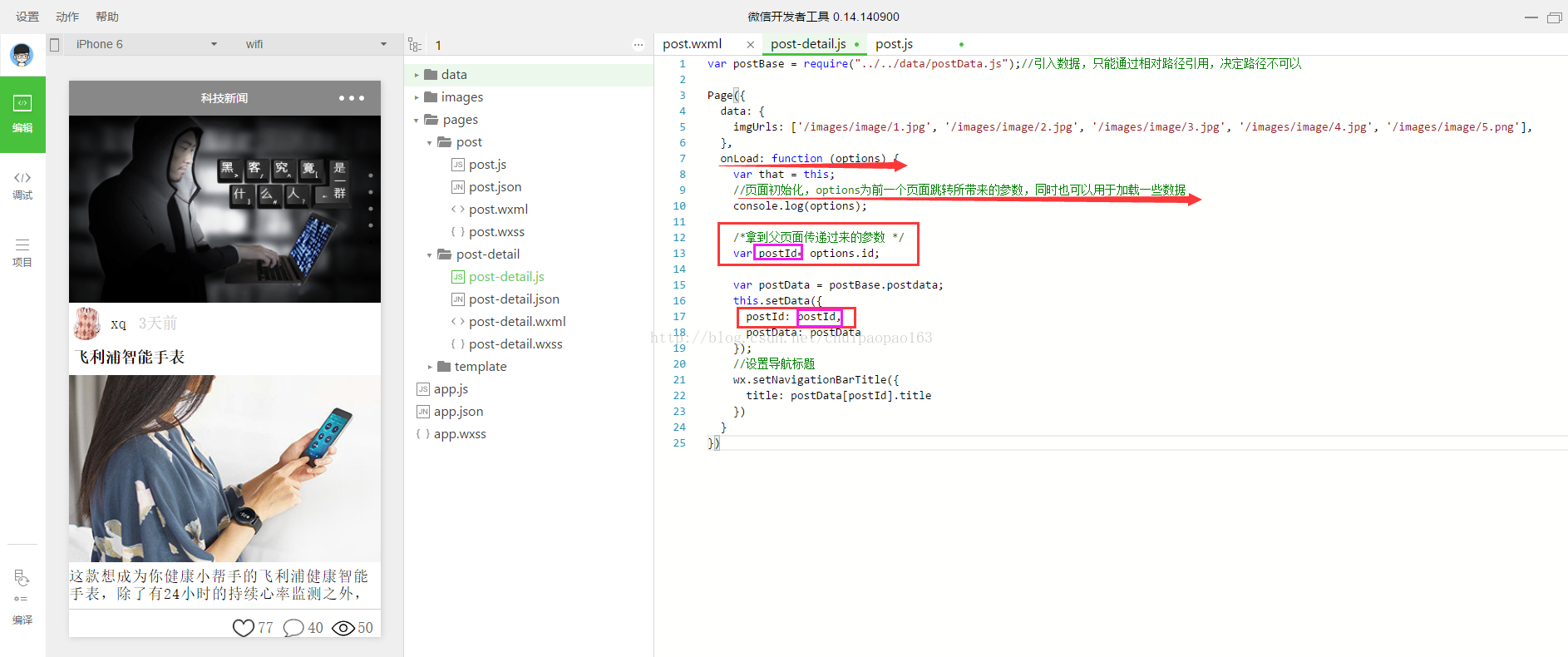
Task: Open post-detail.json in the file tree
Action: tap(514, 299)
